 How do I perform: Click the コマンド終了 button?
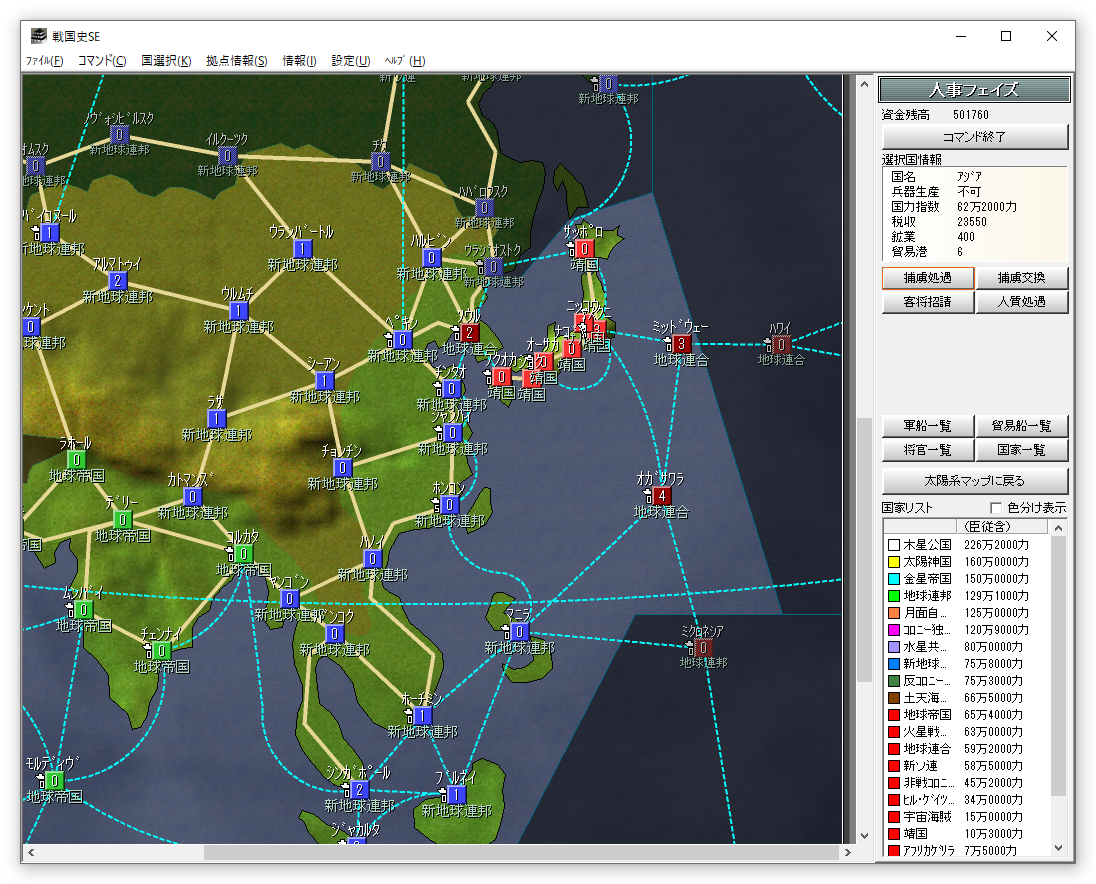974,137
